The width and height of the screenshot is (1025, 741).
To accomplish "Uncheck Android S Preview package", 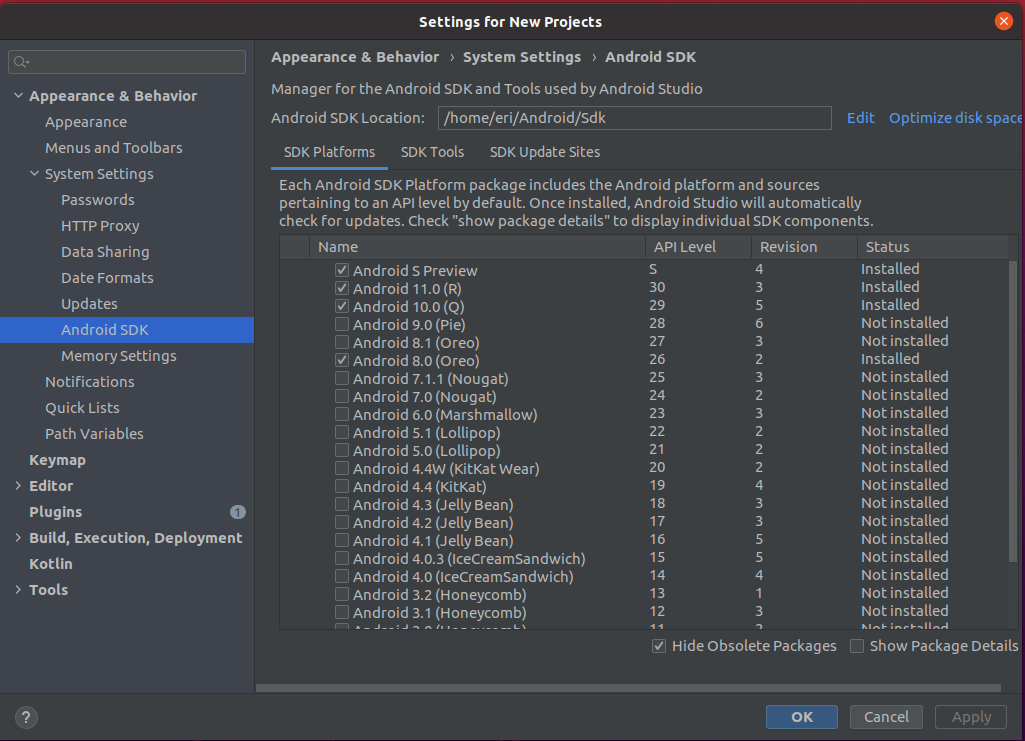I will point(342,270).
